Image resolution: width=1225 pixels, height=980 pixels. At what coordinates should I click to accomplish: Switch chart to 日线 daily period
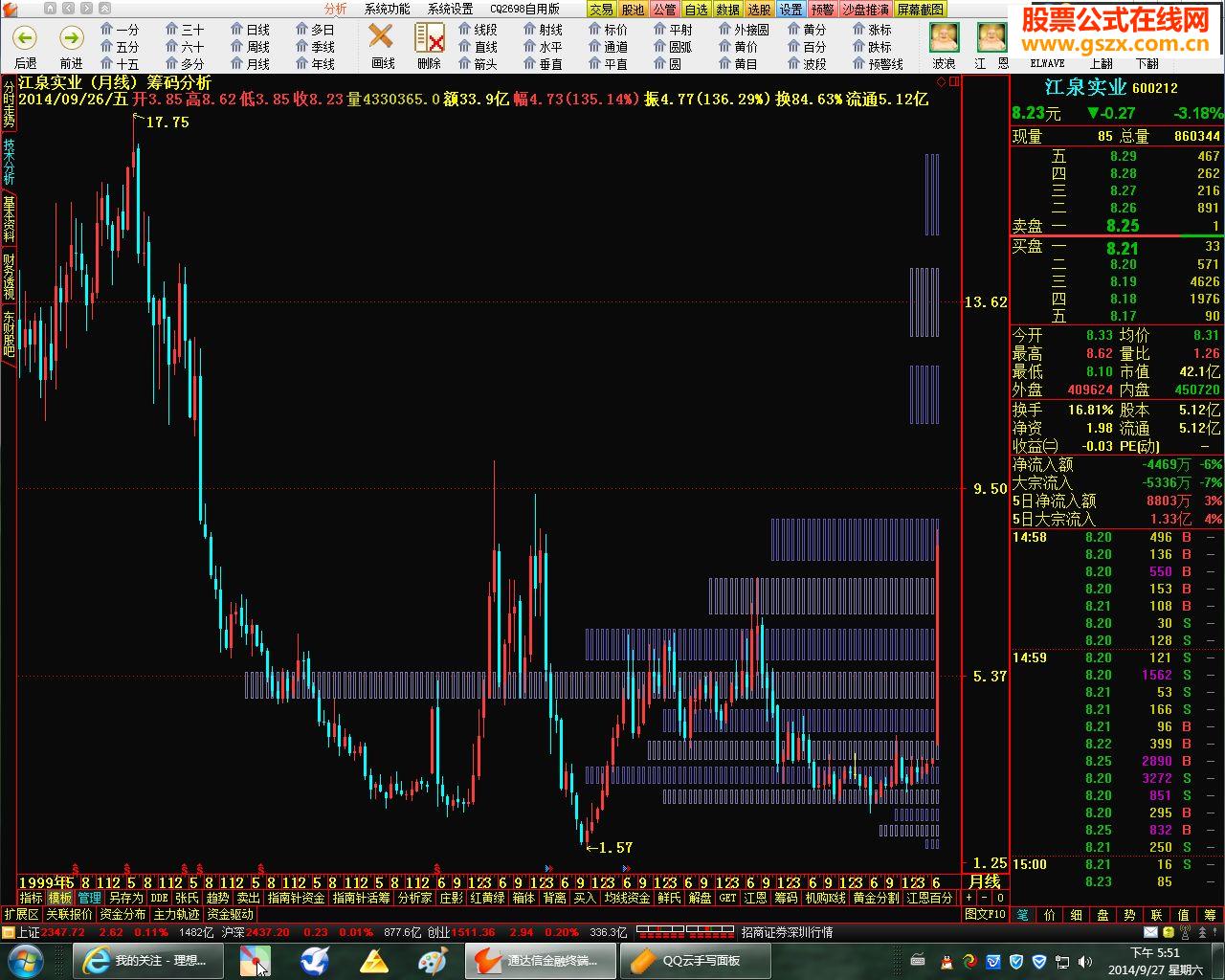pos(250,30)
